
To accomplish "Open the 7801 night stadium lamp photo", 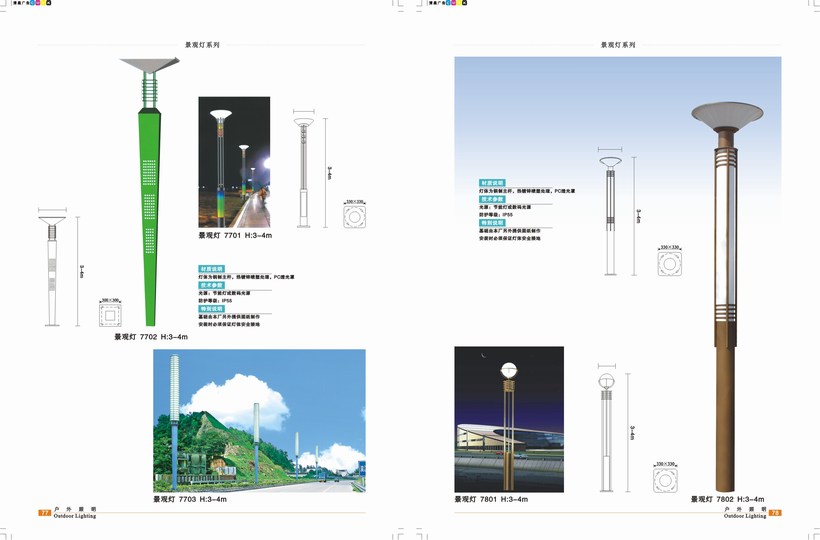I will tap(509, 419).
